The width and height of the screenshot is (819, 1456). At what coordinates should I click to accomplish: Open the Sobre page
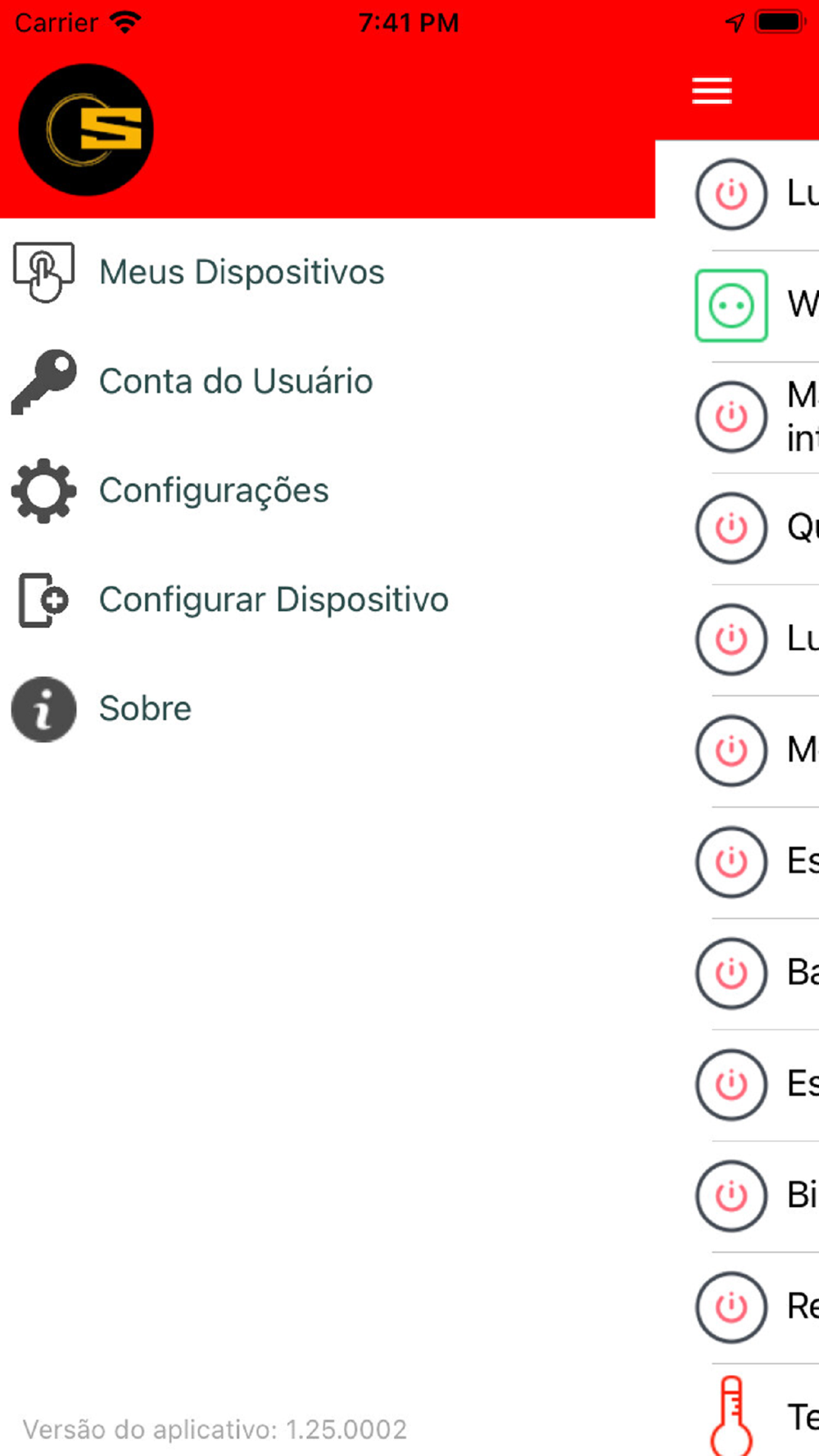click(145, 709)
